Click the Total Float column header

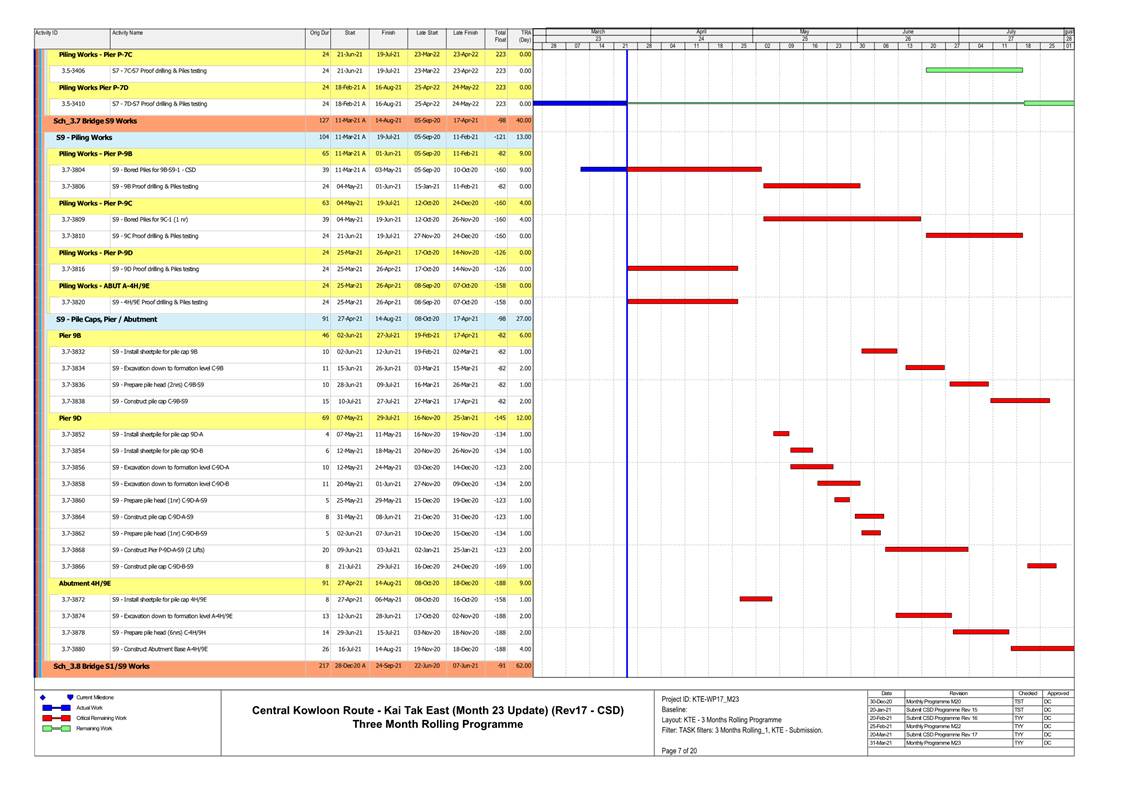[500, 36]
